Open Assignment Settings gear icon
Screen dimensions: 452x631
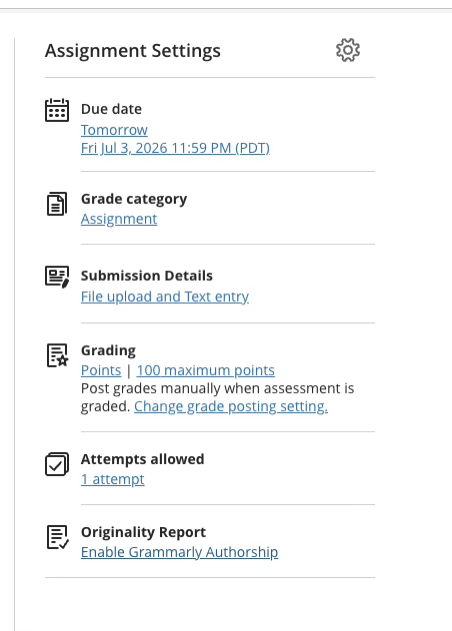pyautogui.click(x=348, y=50)
